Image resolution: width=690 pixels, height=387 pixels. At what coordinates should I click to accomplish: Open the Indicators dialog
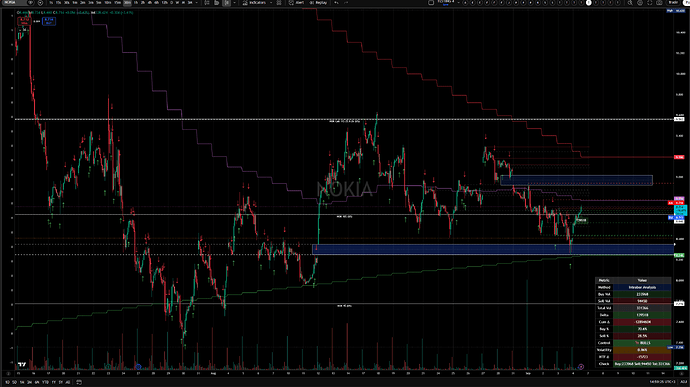(255, 2)
